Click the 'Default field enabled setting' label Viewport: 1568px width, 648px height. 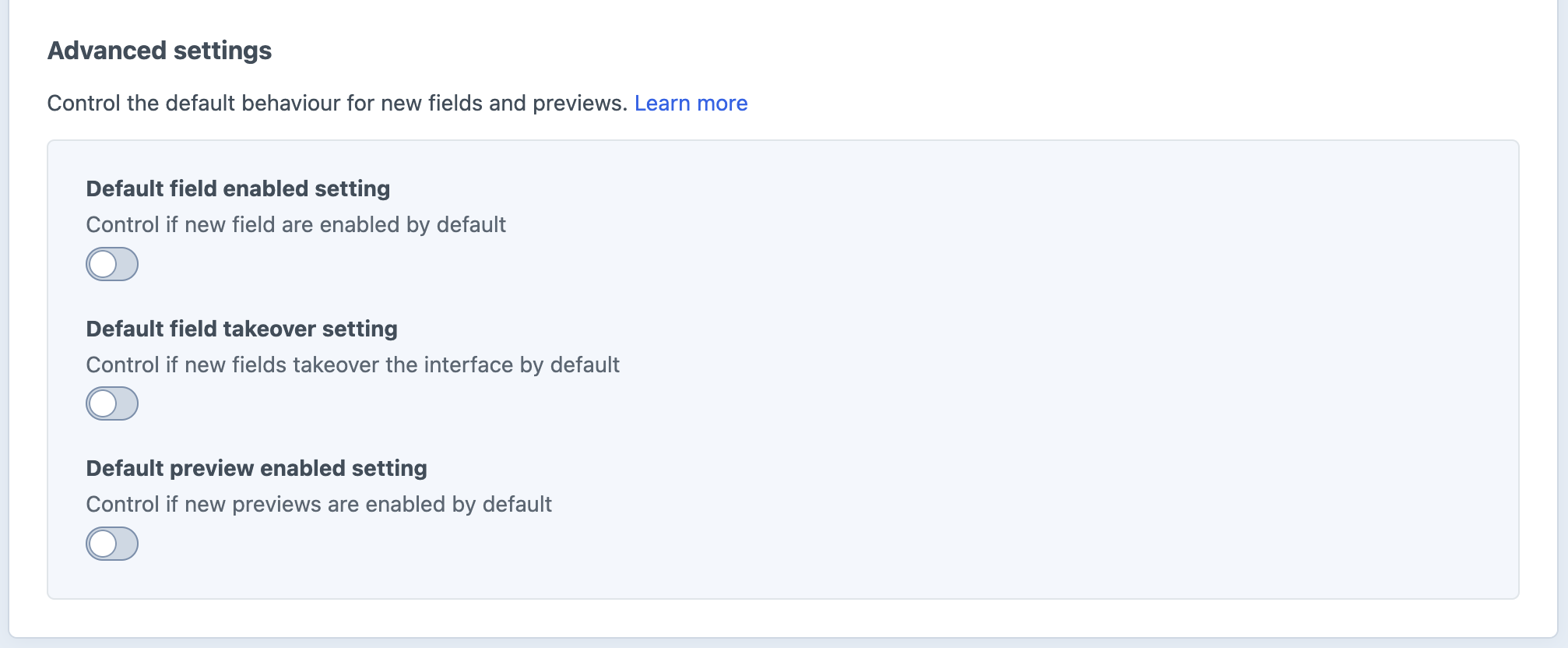pyautogui.click(x=238, y=188)
